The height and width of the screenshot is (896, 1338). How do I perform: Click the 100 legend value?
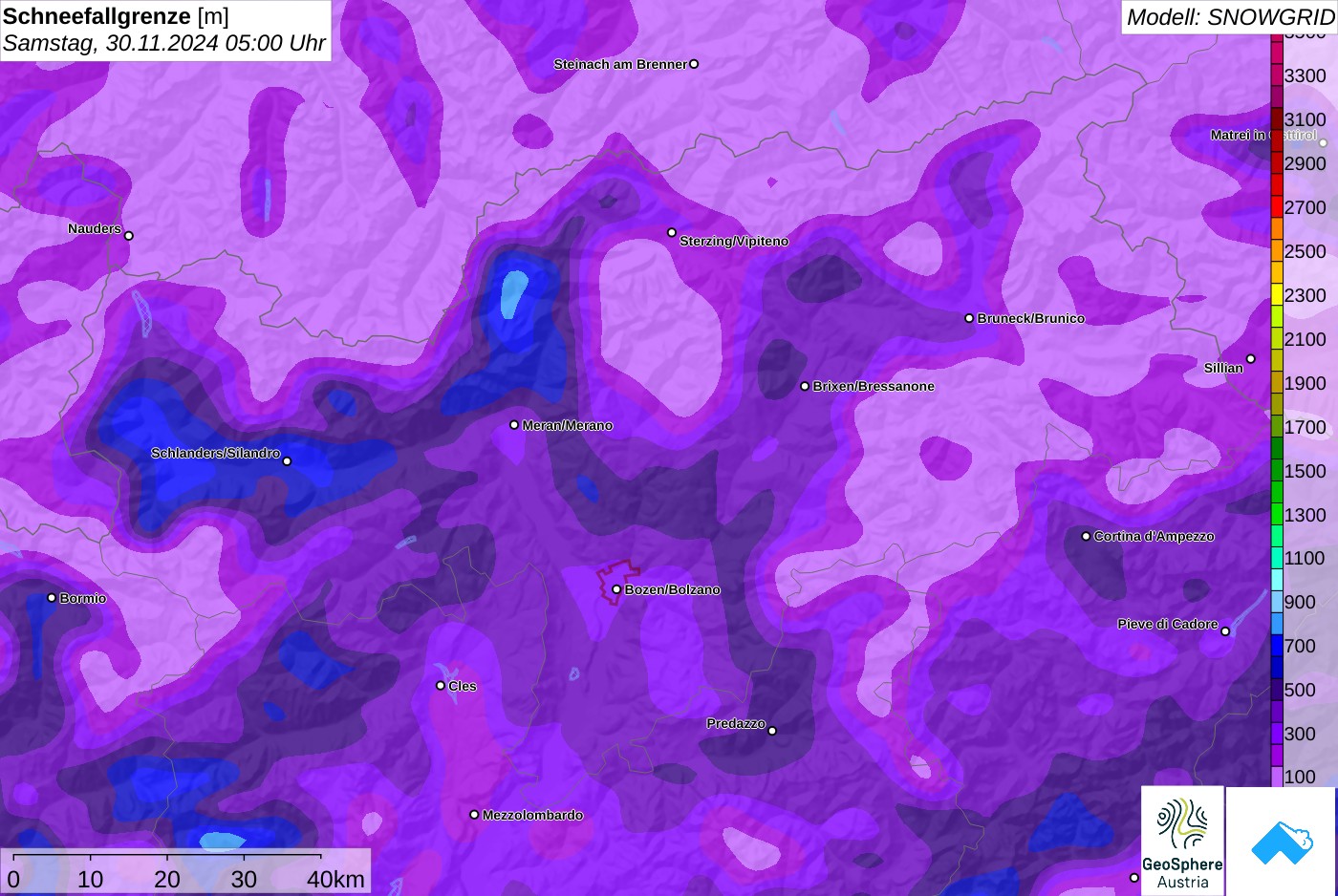[x=1300, y=777]
